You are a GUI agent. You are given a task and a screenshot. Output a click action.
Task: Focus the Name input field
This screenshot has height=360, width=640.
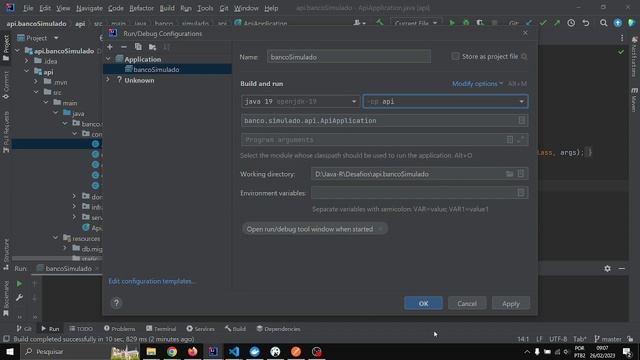349,57
